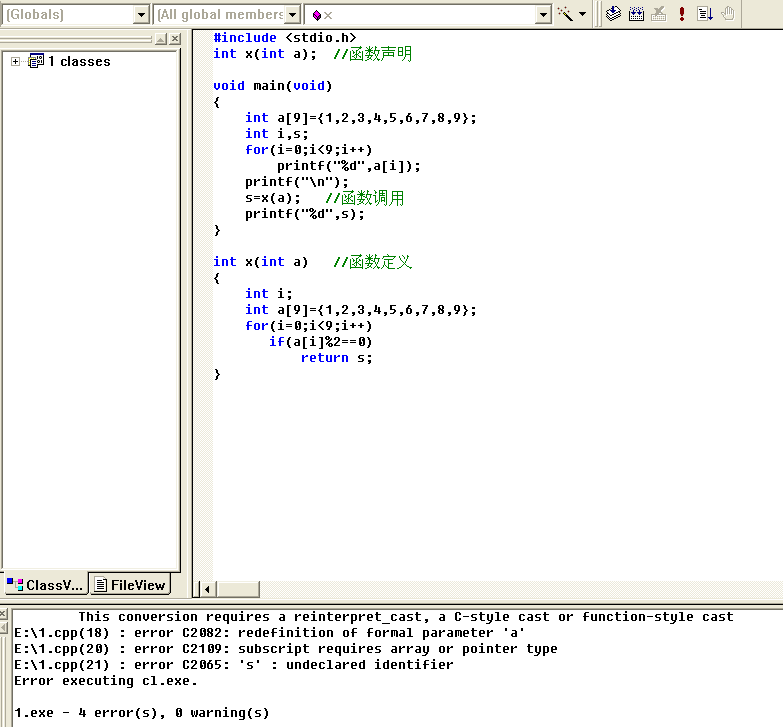The height and width of the screenshot is (727, 783).
Task: Click the 'int i,s;' declaration line
Action: click(277, 134)
